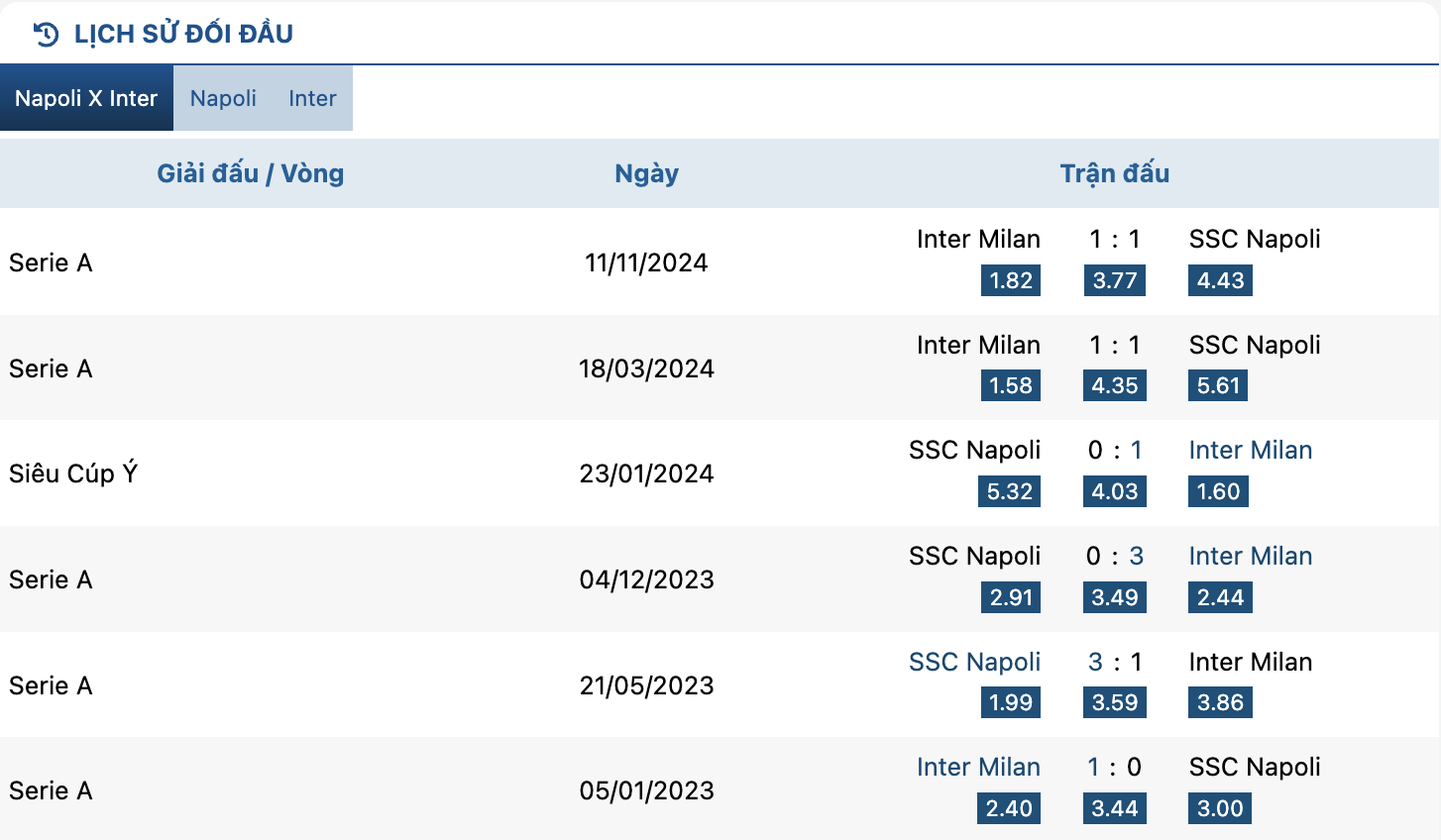Click Inter Milan in the 05/01/2023 match
This screenshot has height=840, width=1441.
978,767
